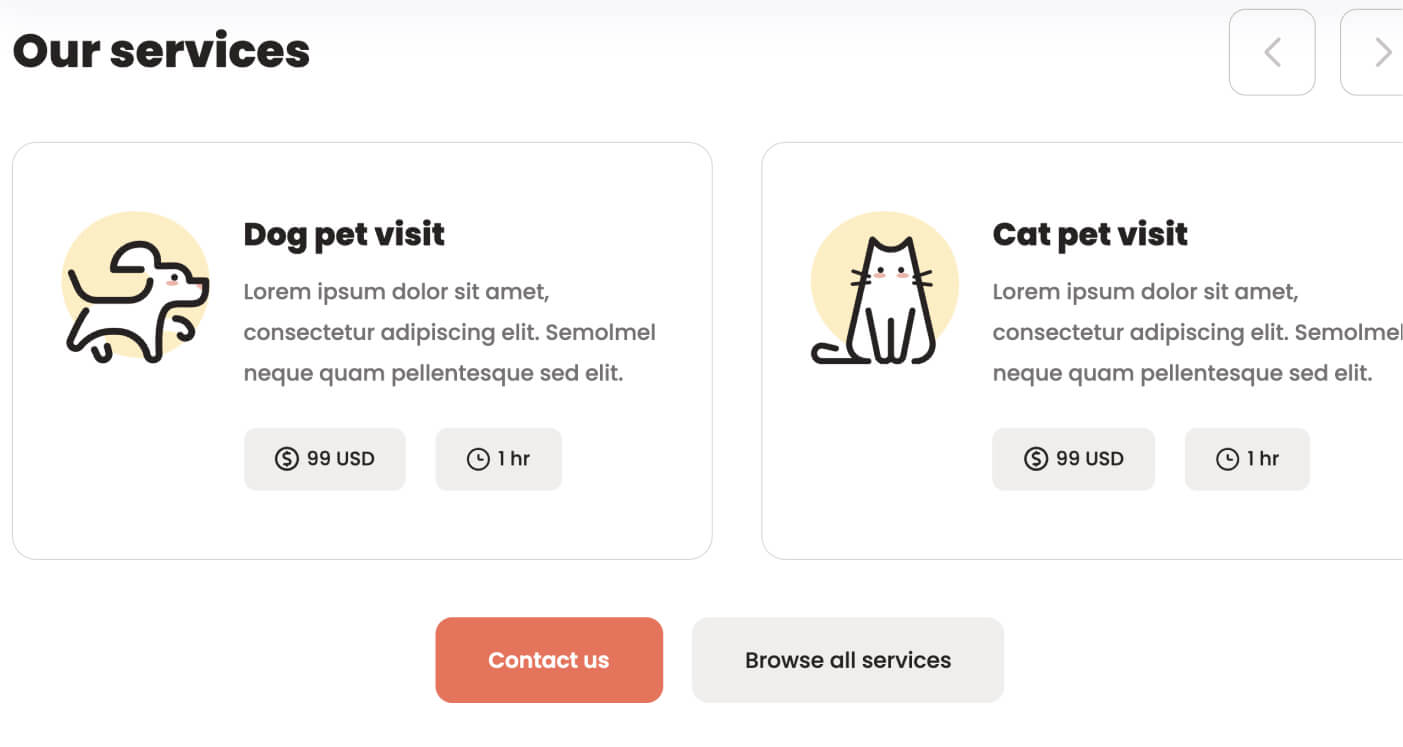Viewport: 1403px width, 747px height.
Task: Click the 99 USD price tag for dogs
Action: coord(324,459)
